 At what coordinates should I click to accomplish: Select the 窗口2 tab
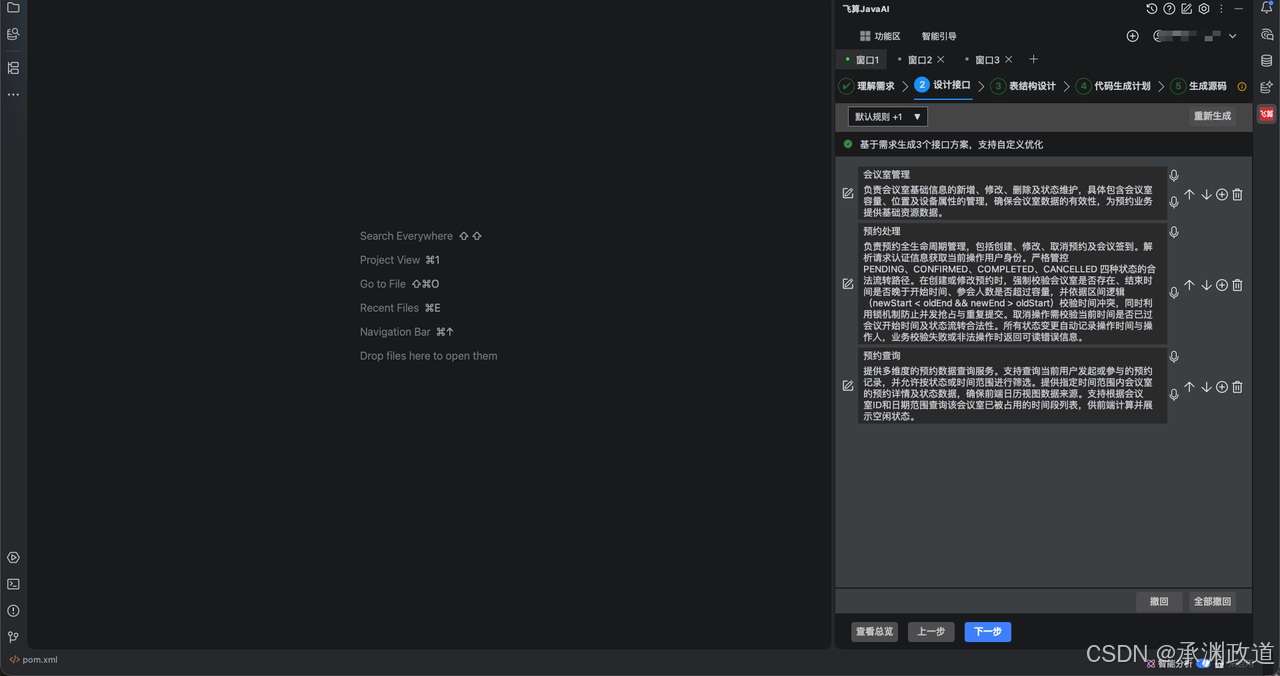click(919, 60)
